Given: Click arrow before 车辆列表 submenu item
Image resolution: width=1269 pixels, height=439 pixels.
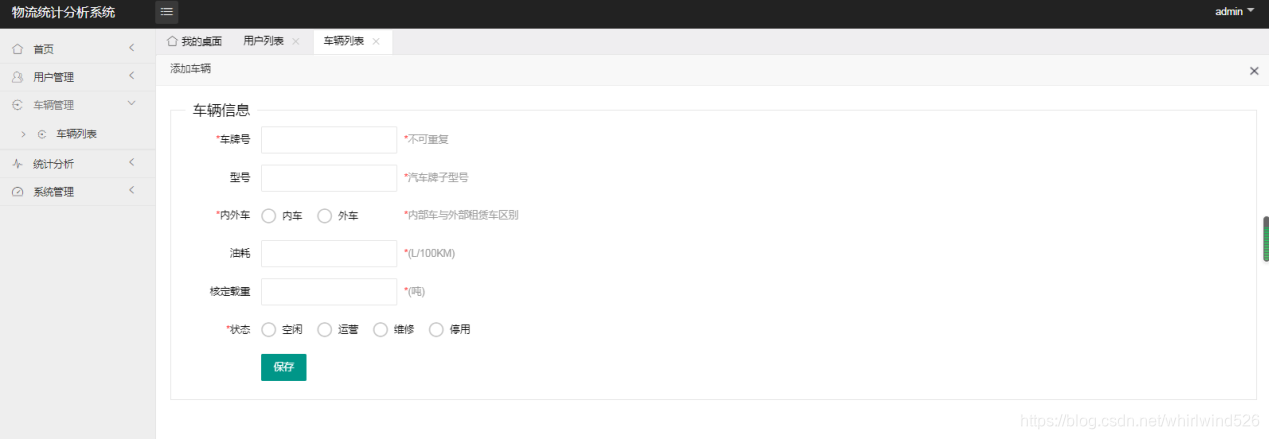Looking at the screenshot, I should 23,133.
